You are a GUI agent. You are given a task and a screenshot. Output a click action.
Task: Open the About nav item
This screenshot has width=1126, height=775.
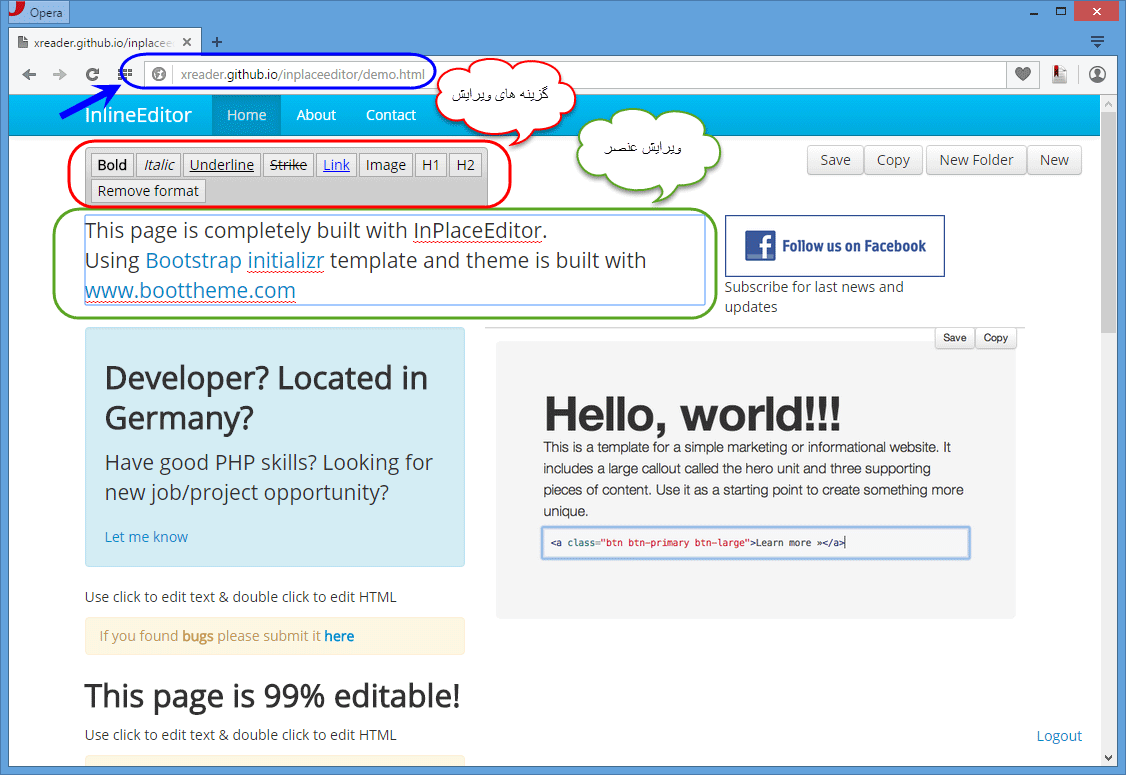click(x=316, y=115)
